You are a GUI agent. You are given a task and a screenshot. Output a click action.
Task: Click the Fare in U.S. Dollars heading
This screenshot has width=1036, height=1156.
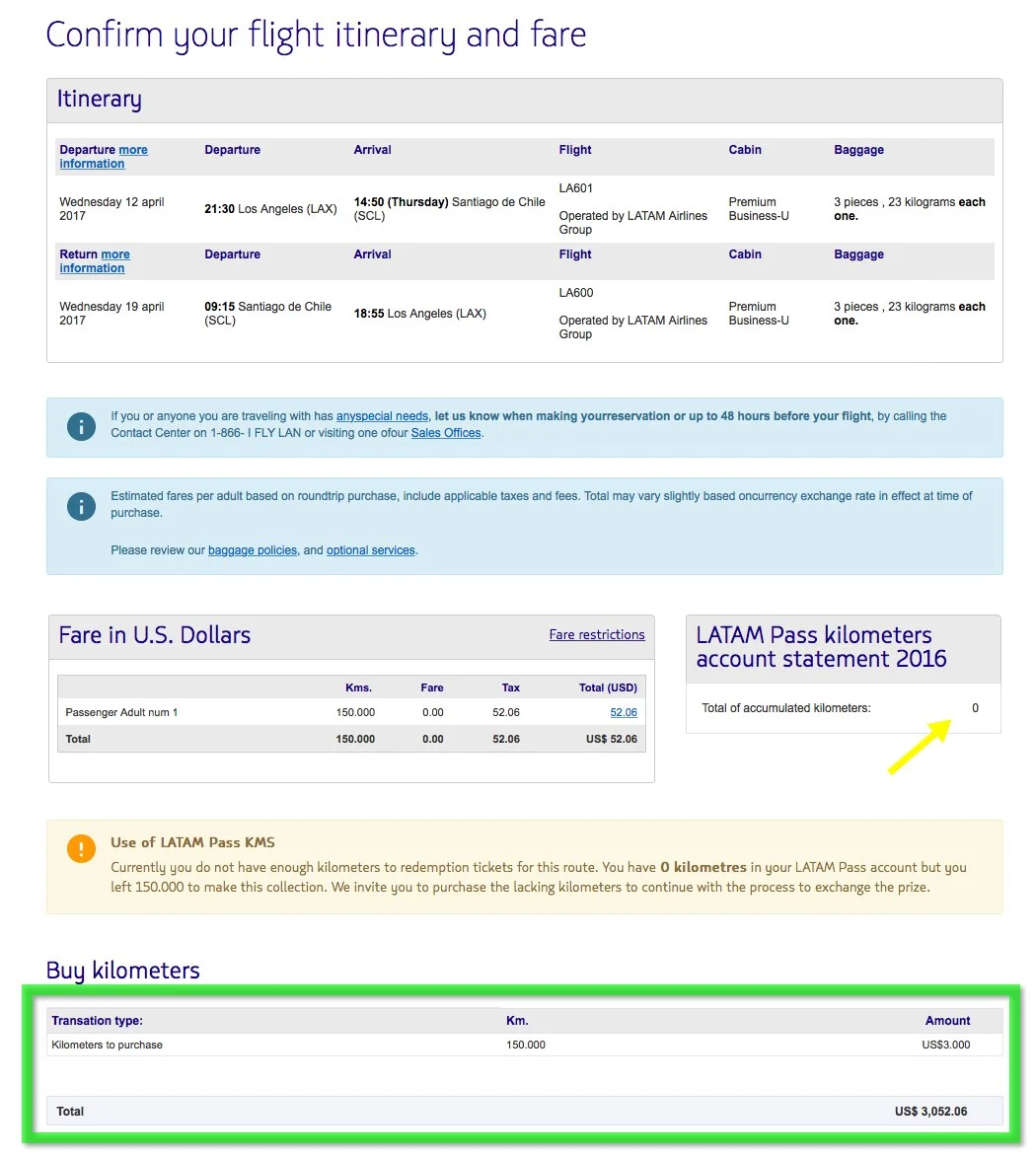pyautogui.click(x=154, y=635)
